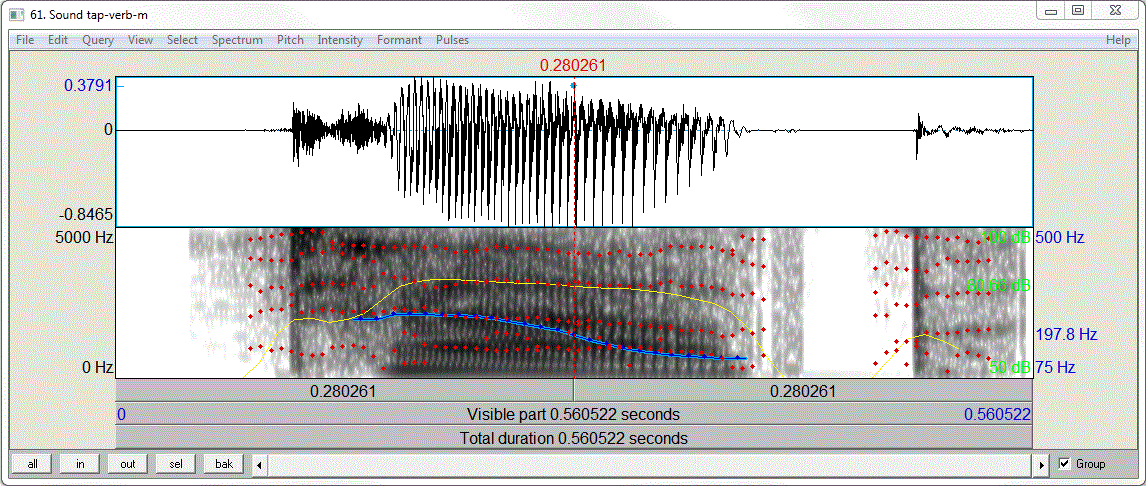Open the Formant menu
The image size is (1146, 486).
pos(399,40)
